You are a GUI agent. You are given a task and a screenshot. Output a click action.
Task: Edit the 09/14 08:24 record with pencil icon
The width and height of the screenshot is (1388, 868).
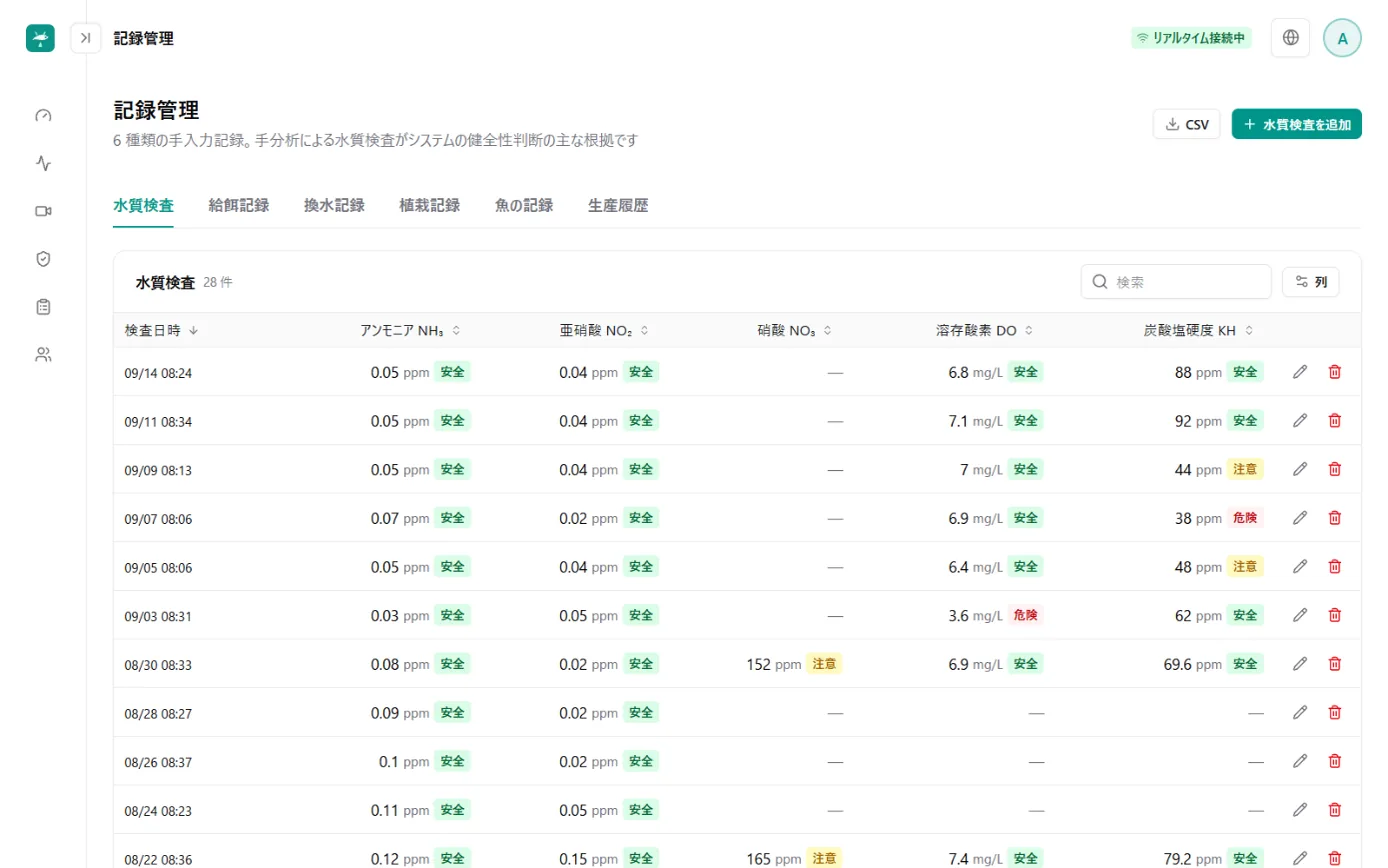pyautogui.click(x=1300, y=372)
